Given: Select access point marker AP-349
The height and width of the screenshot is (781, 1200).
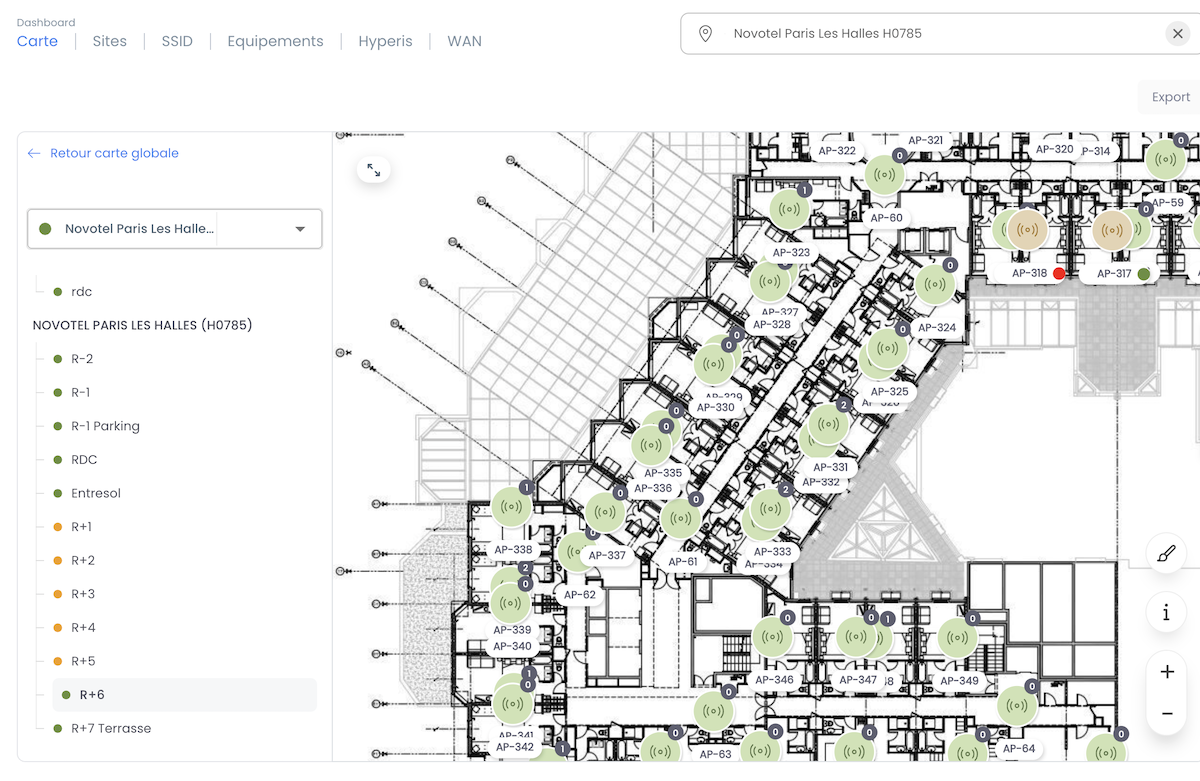Looking at the screenshot, I should tap(957, 637).
